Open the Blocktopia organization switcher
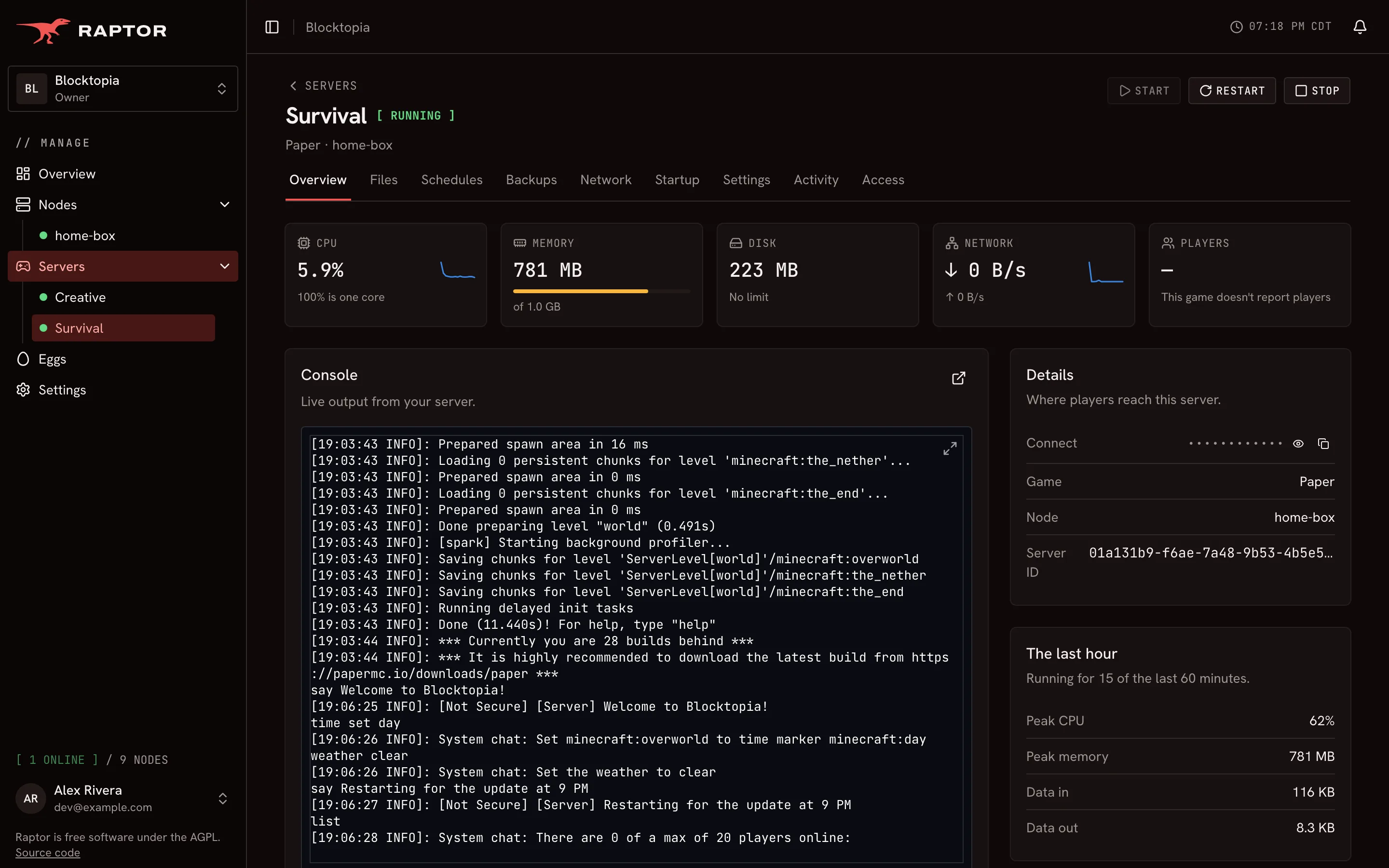 click(123, 89)
